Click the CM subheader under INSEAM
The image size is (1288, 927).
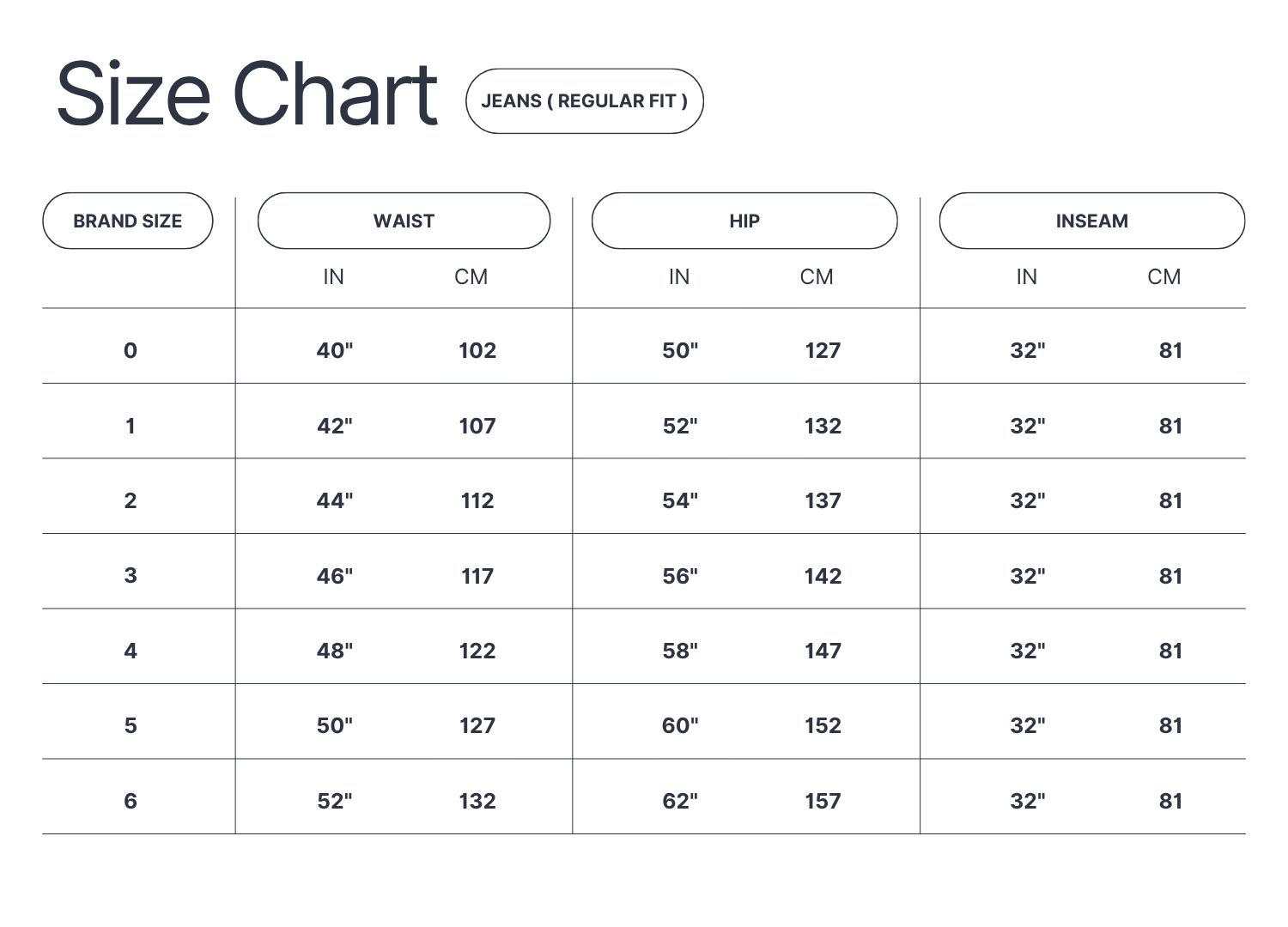(1163, 277)
